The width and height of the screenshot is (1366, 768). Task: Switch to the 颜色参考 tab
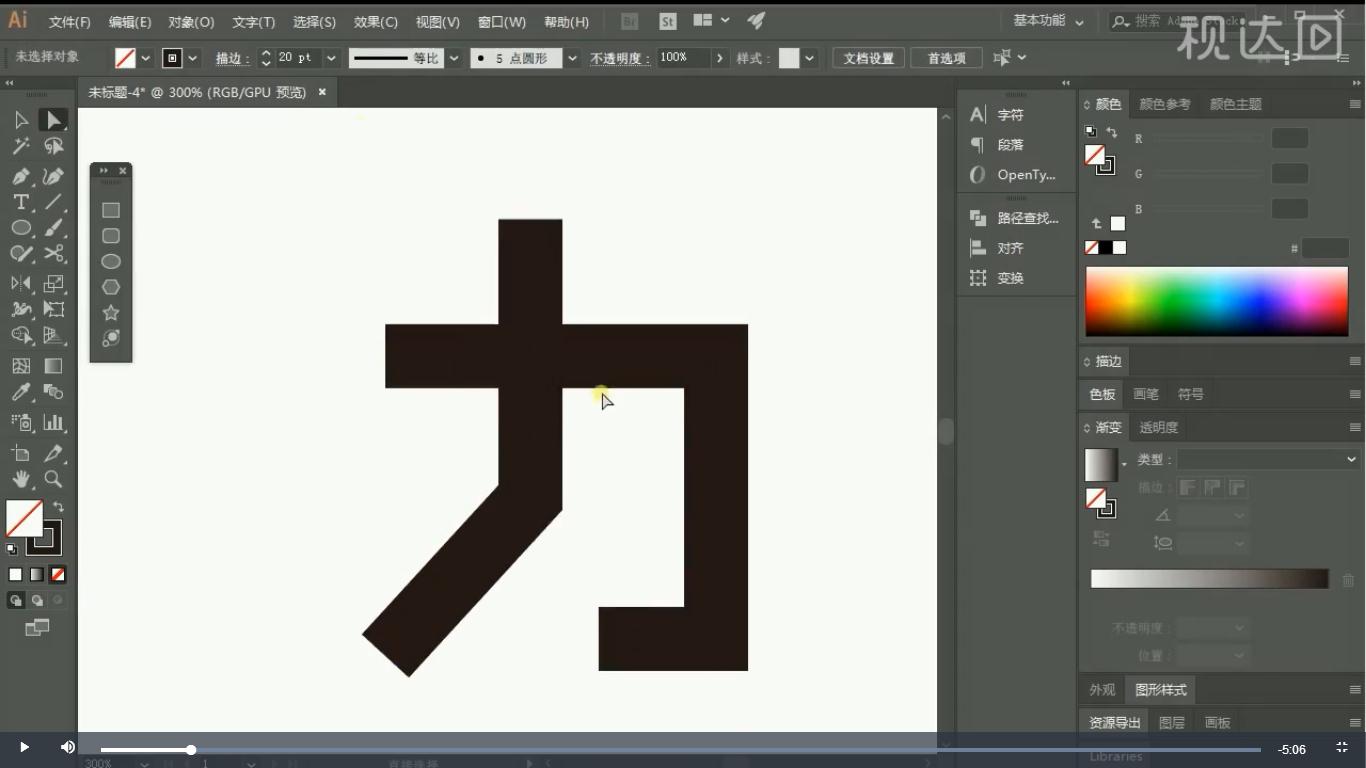(1166, 103)
